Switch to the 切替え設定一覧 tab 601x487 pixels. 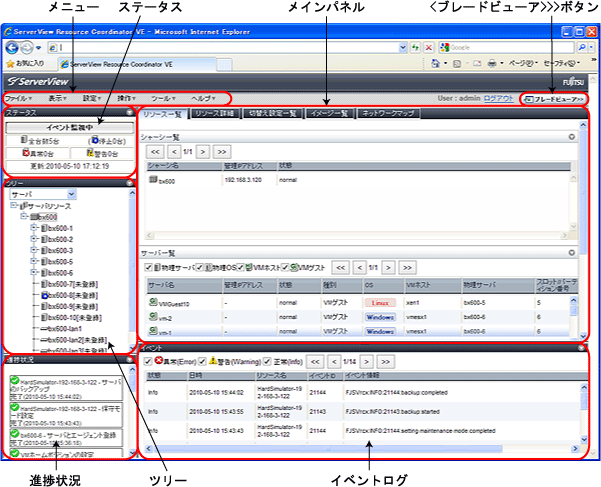273,113
